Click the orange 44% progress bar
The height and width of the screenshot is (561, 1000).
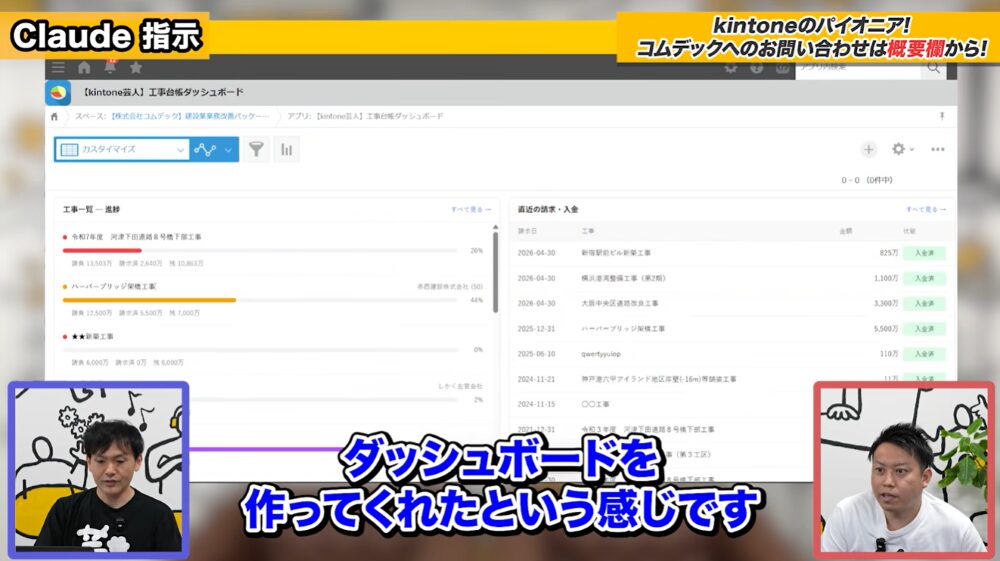point(149,300)
